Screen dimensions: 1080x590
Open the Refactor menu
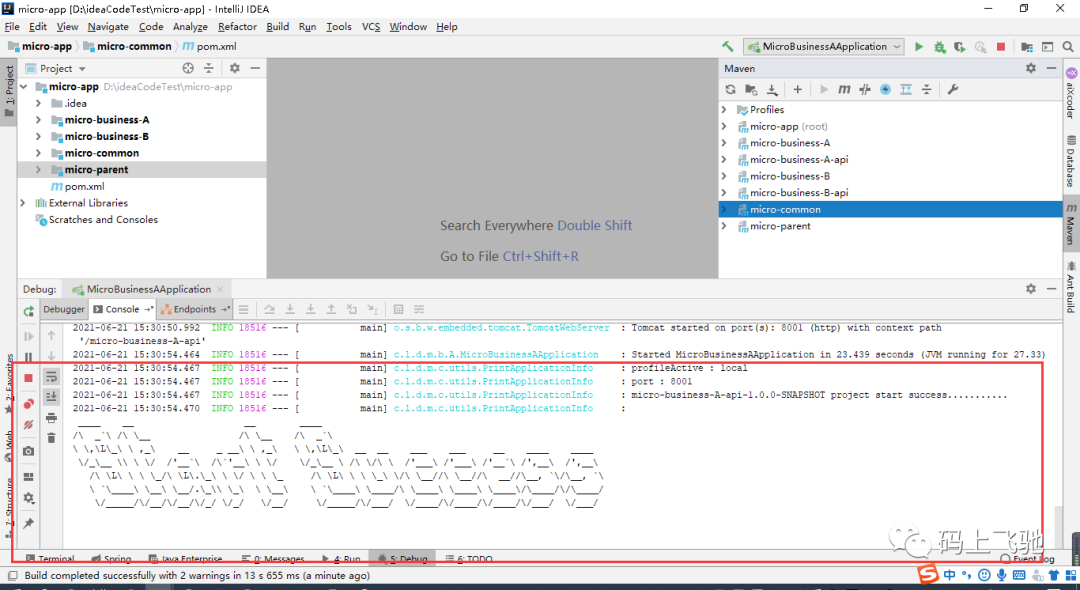237,27
